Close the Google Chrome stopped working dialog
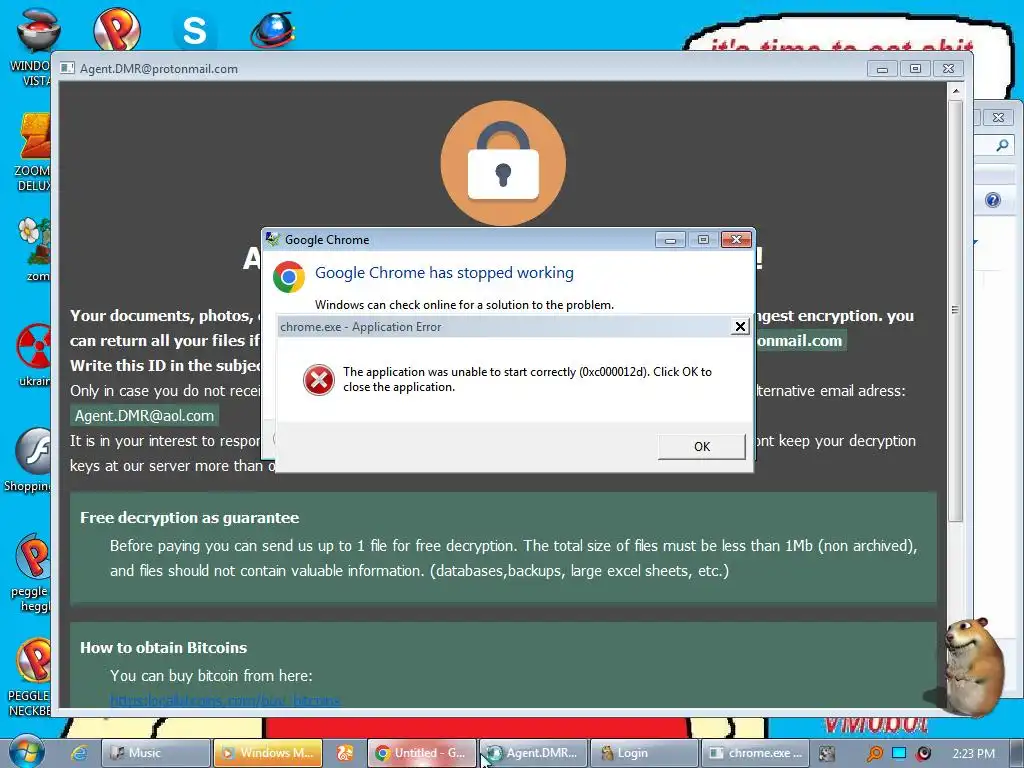1024x768 pixels. coord(736,240)
